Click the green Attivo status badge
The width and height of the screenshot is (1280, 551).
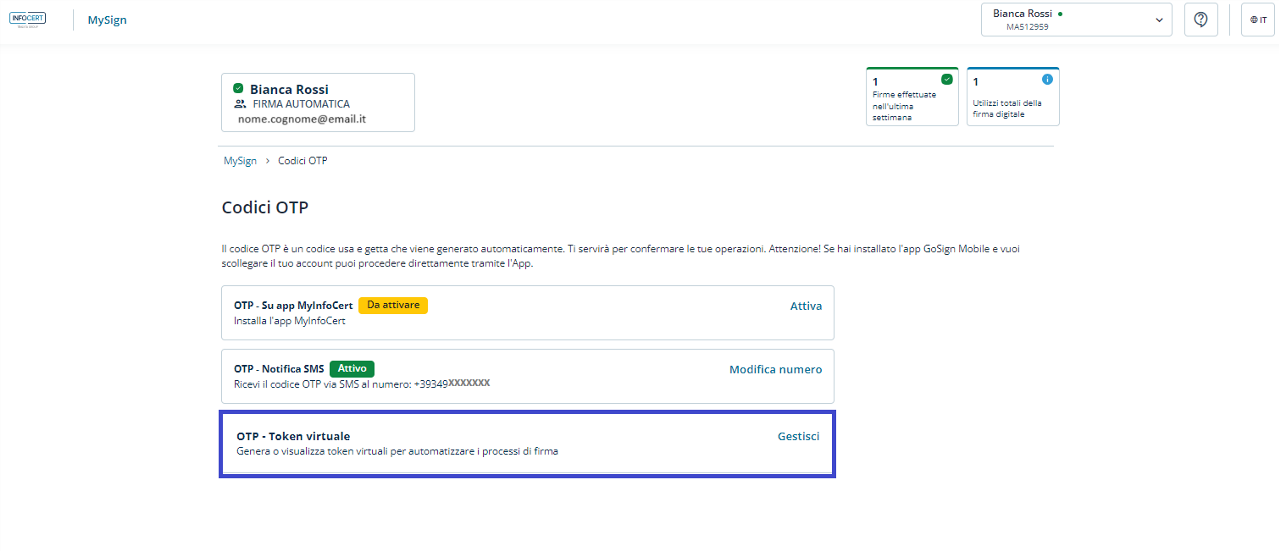click(x=352, y=368)
